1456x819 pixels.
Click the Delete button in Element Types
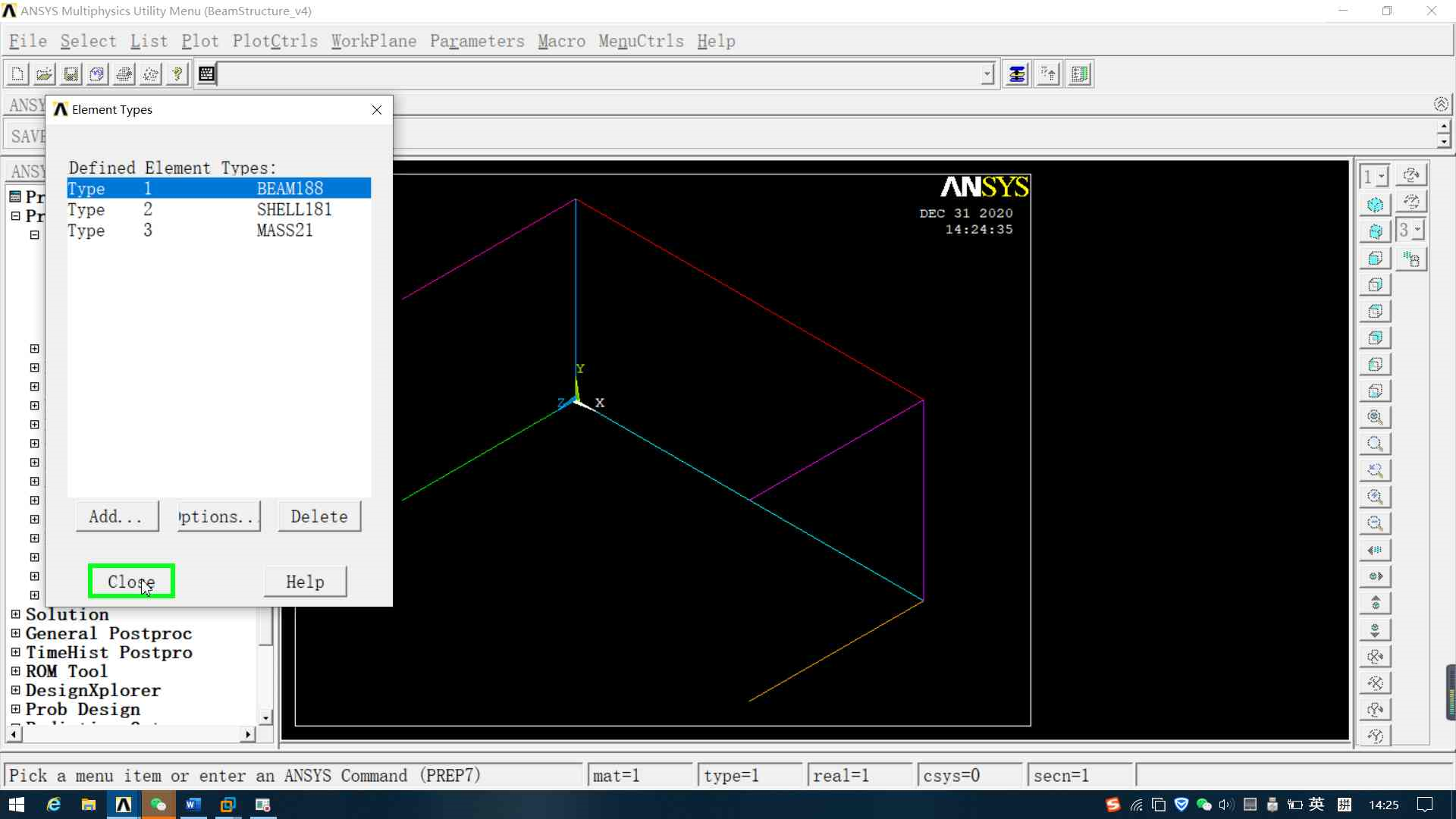[318, 516]
